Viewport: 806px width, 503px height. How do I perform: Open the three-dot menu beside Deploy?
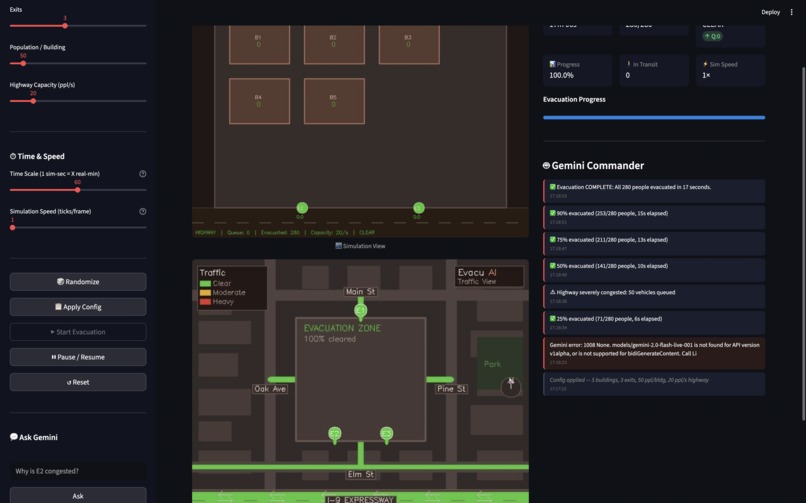pyautogui.click(x=791, y=12)
